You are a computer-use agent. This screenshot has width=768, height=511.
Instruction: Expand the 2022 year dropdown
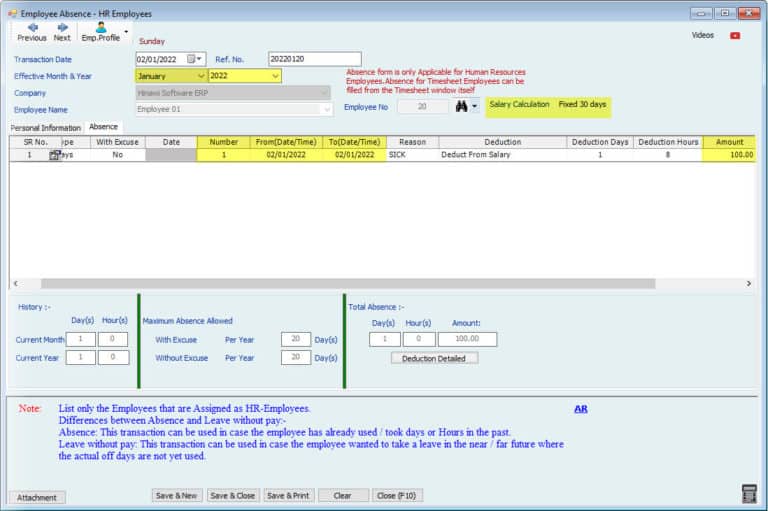(275, 76)
